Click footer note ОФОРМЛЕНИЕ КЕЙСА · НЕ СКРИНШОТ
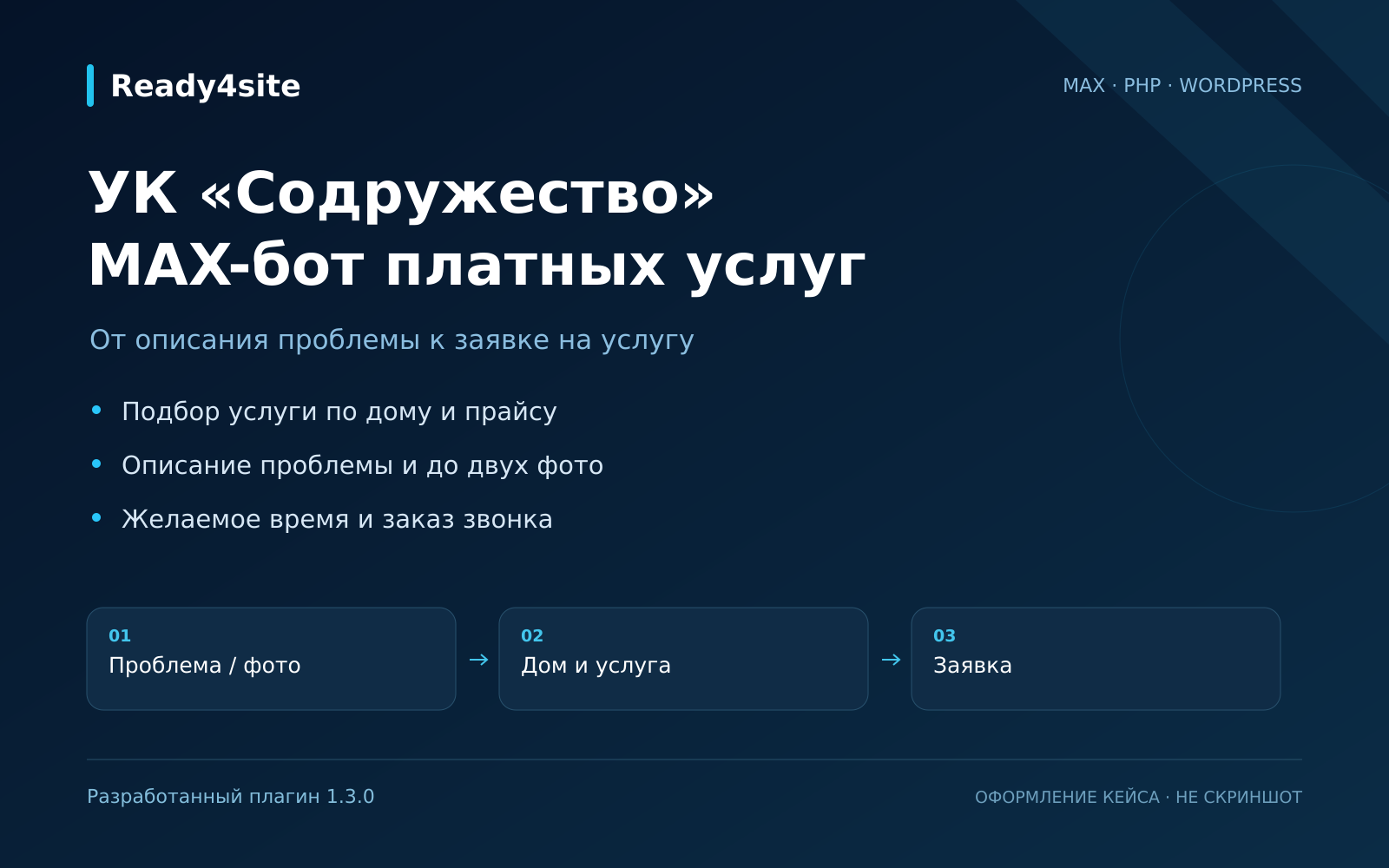This screenshot has width=1389, height=868. [1138, 797]
